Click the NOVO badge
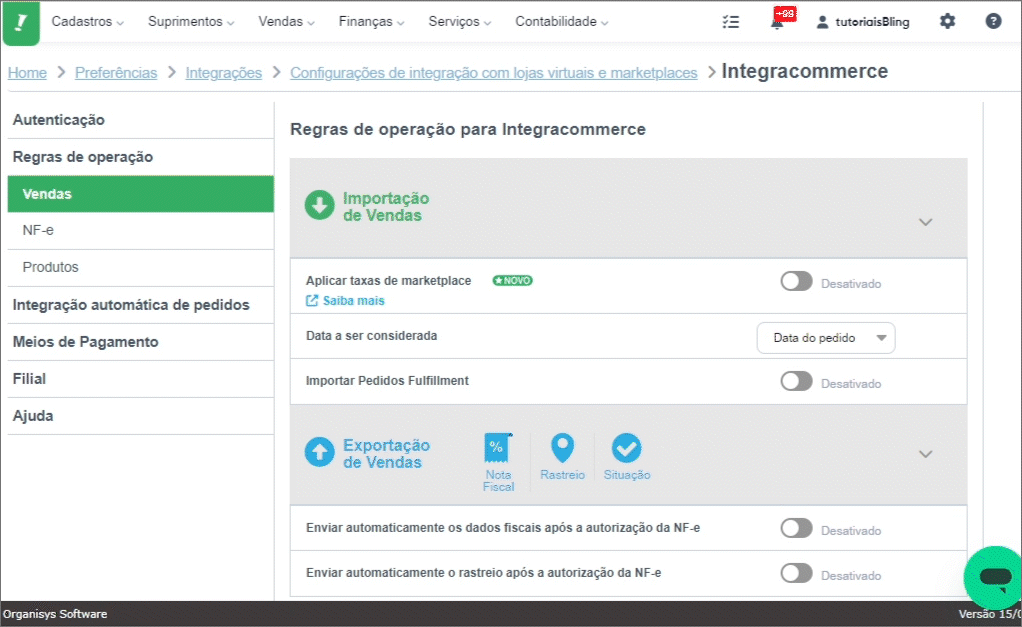The width and height of the screenshot is (1022, 627). [x=512, y=281]
